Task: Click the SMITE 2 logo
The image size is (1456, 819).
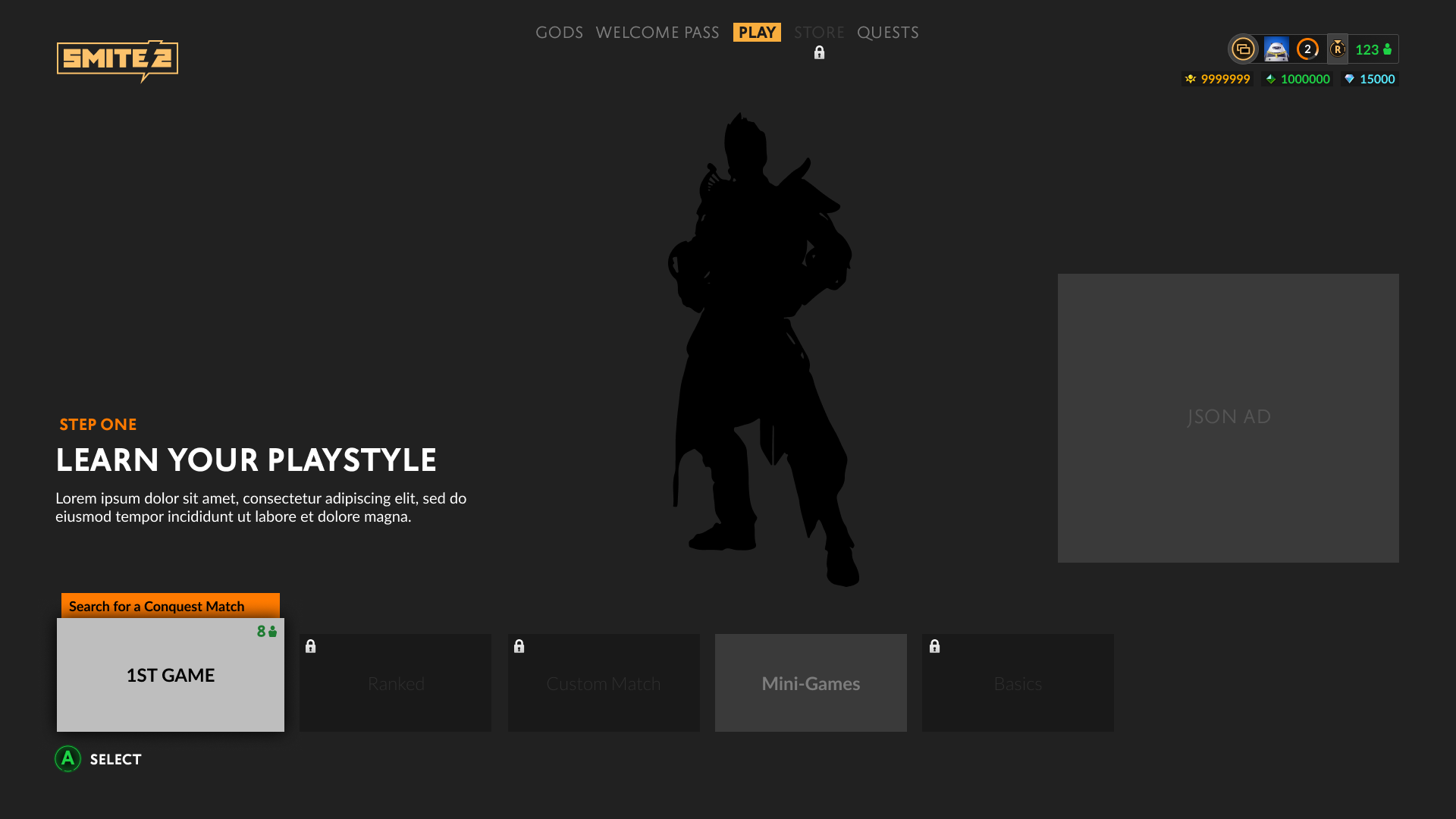Action: [x=118, y=60]
